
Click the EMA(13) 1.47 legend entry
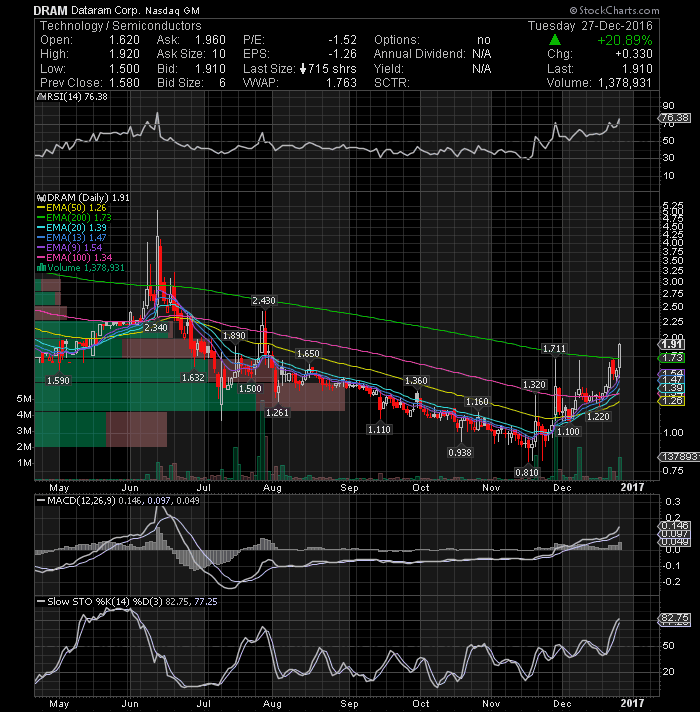pyautogui.click(x=72, y=238)
